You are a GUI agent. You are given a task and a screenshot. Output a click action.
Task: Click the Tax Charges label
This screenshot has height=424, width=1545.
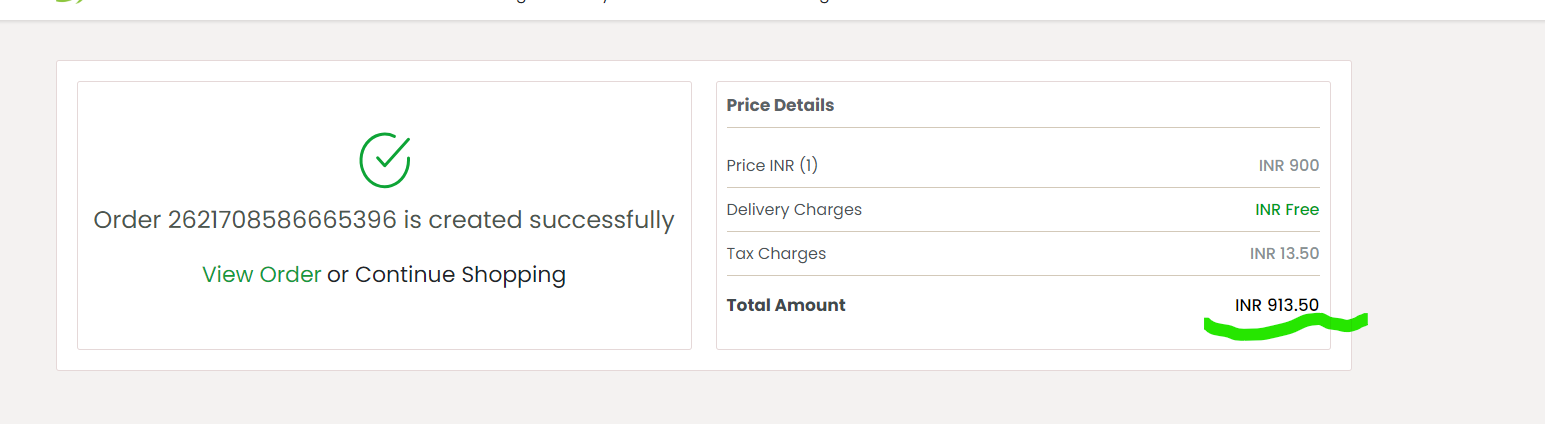(x=776, y=254)
